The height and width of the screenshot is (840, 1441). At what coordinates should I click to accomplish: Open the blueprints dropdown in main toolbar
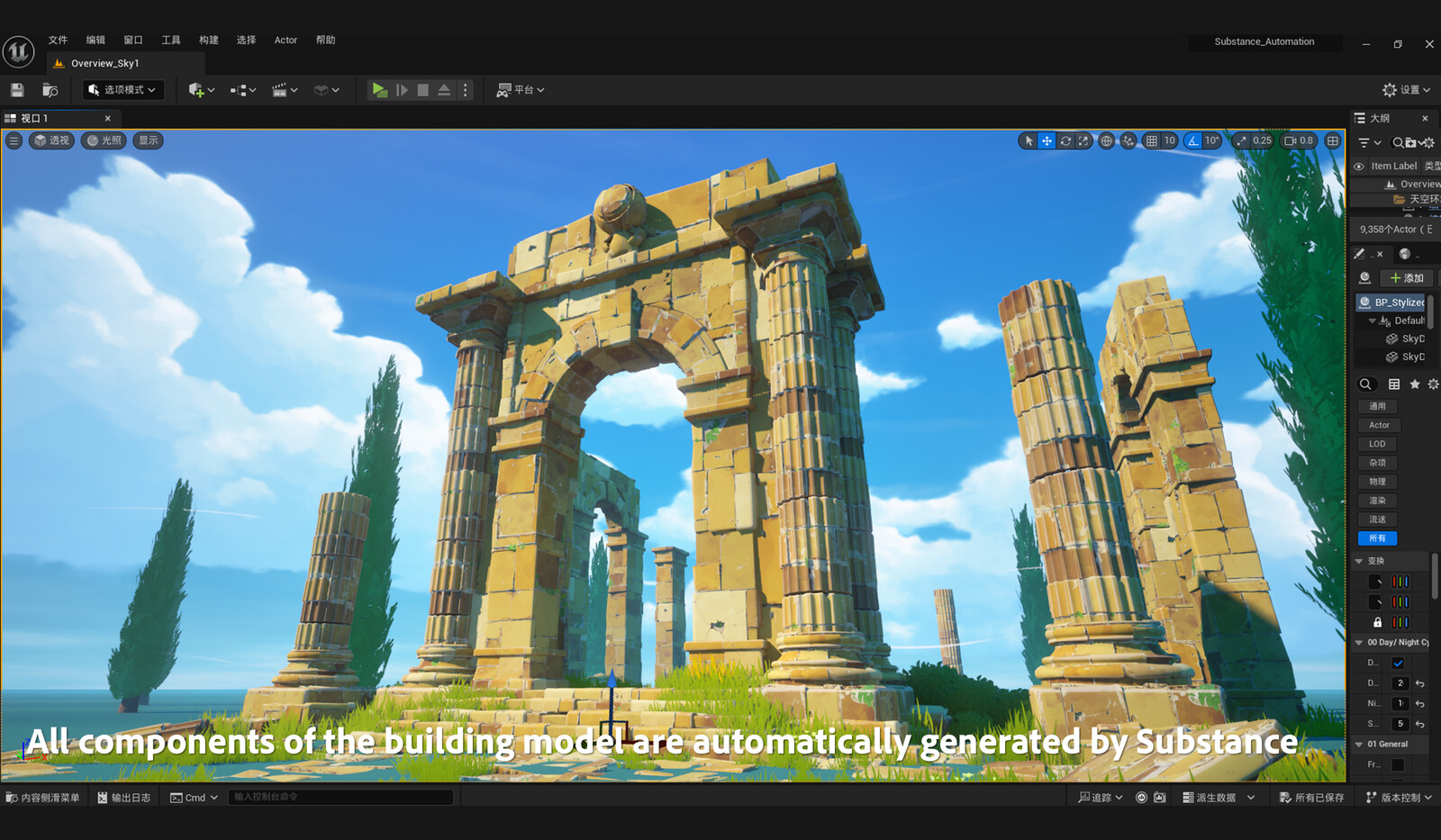[243, 90]
